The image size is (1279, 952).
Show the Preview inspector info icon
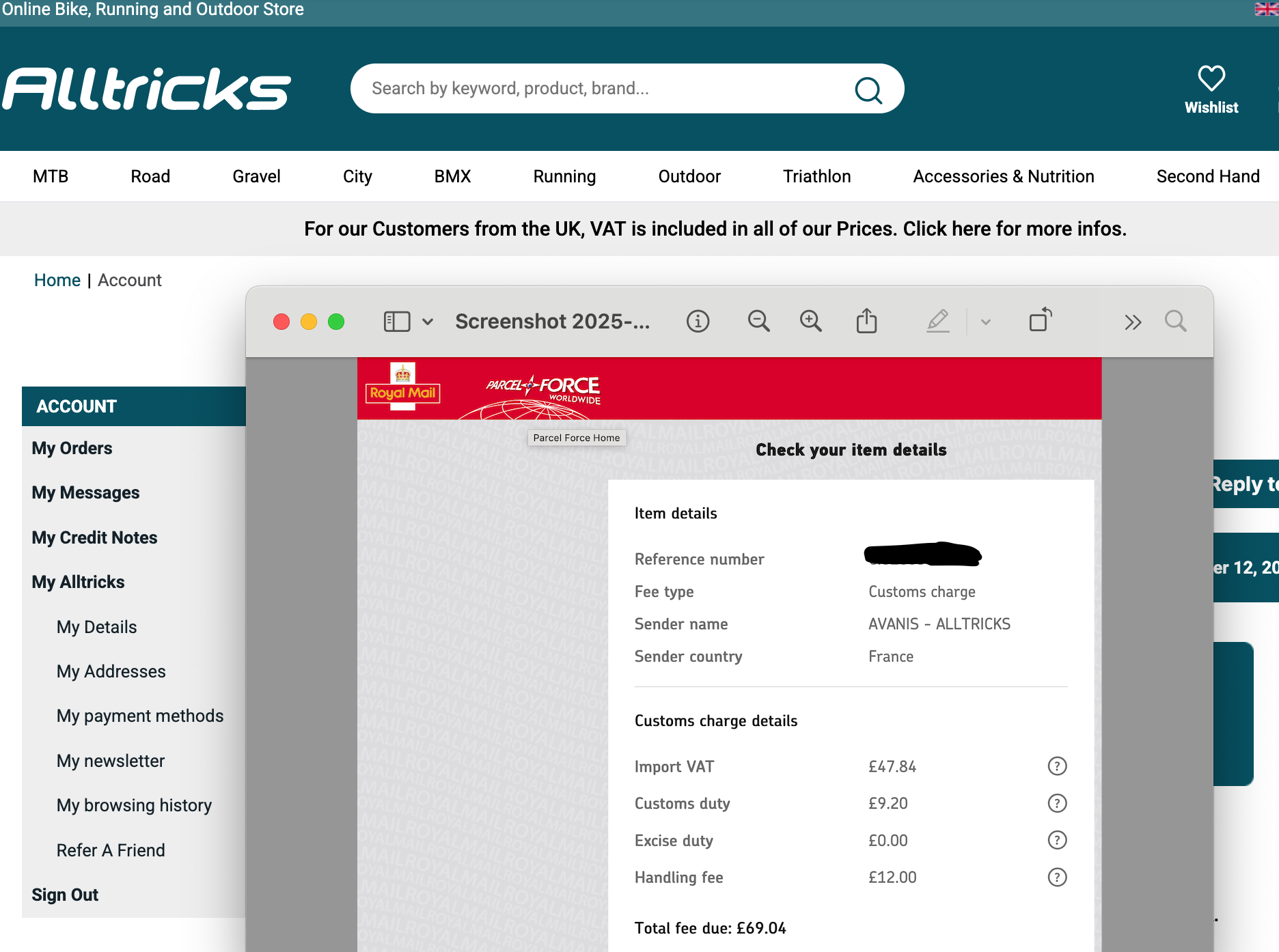point(698,321)
